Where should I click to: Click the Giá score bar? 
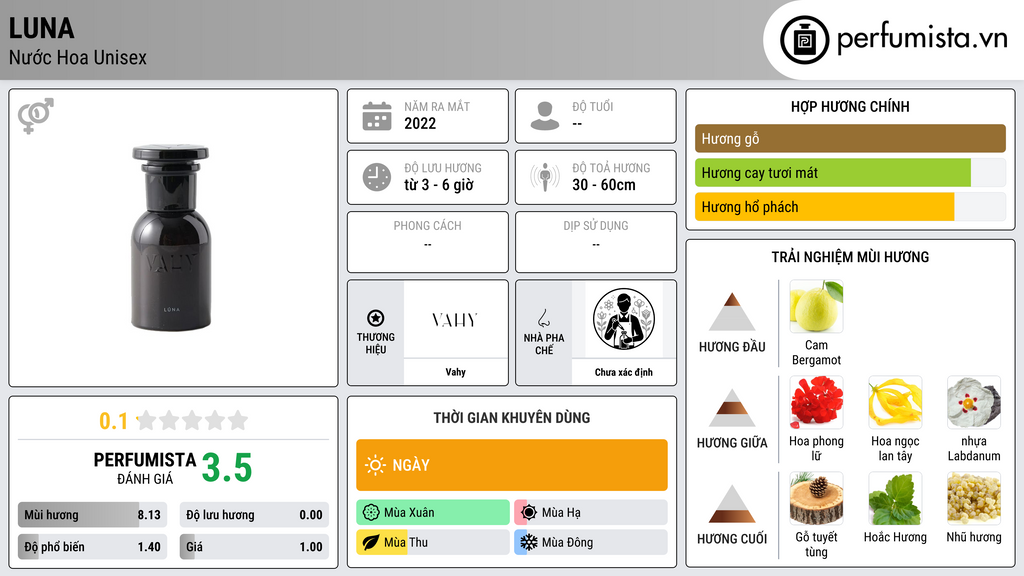tap(254, 547)
